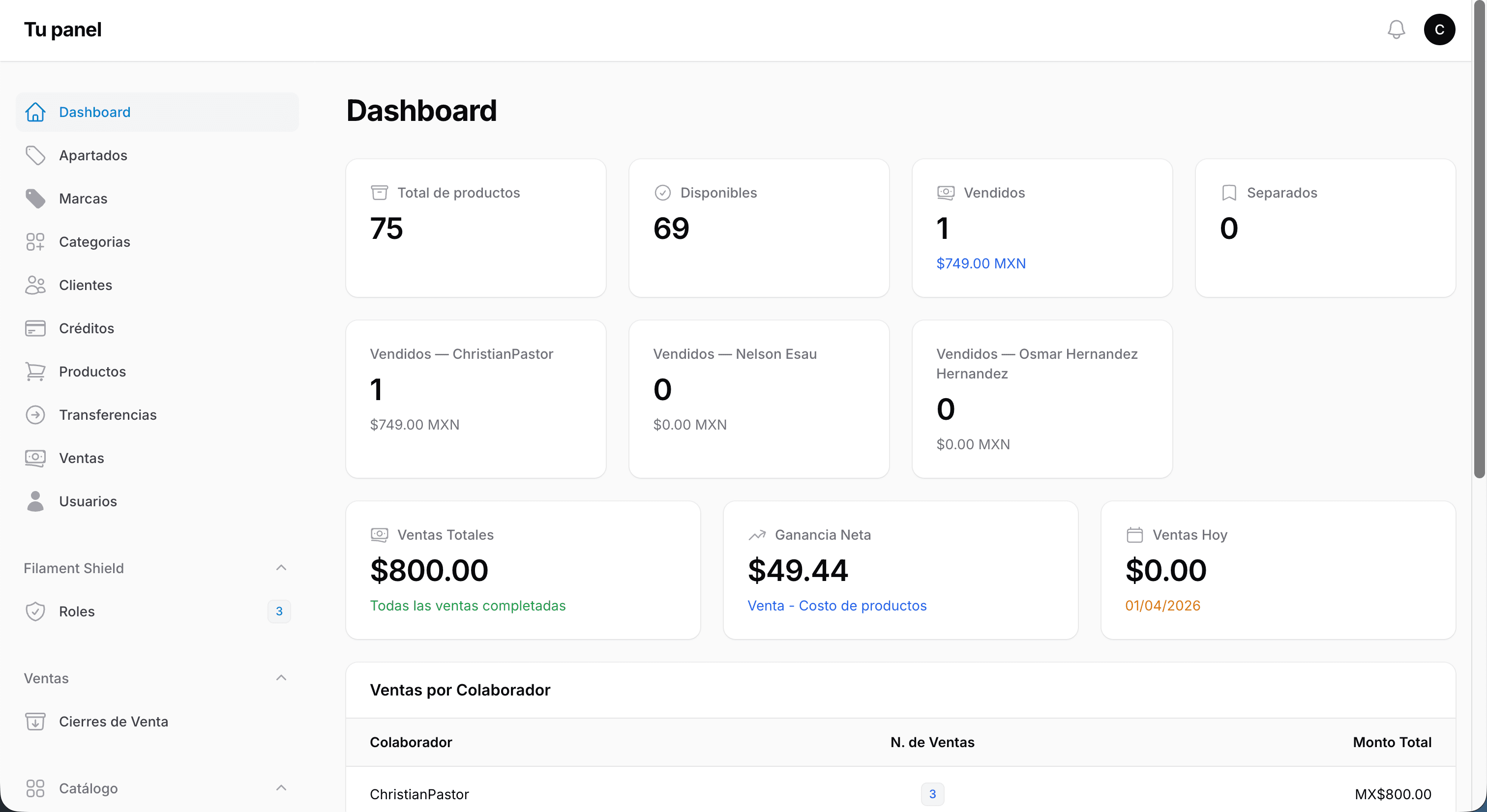Click the Clientes people icon

pyautogui.click(x=35, y=285)
